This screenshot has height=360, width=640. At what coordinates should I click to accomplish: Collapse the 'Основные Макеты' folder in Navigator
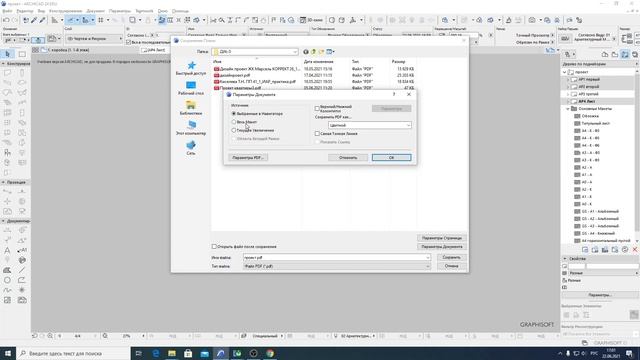click(568, 109)
